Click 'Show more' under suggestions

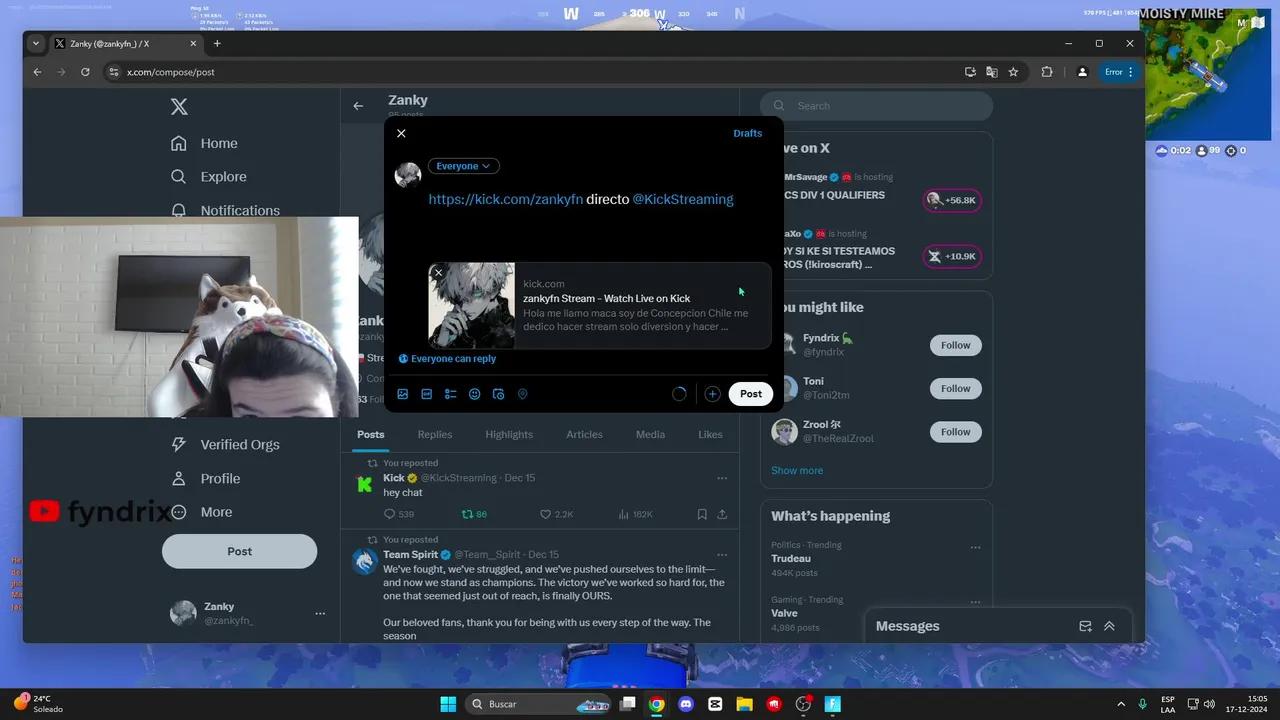[797, 471]
